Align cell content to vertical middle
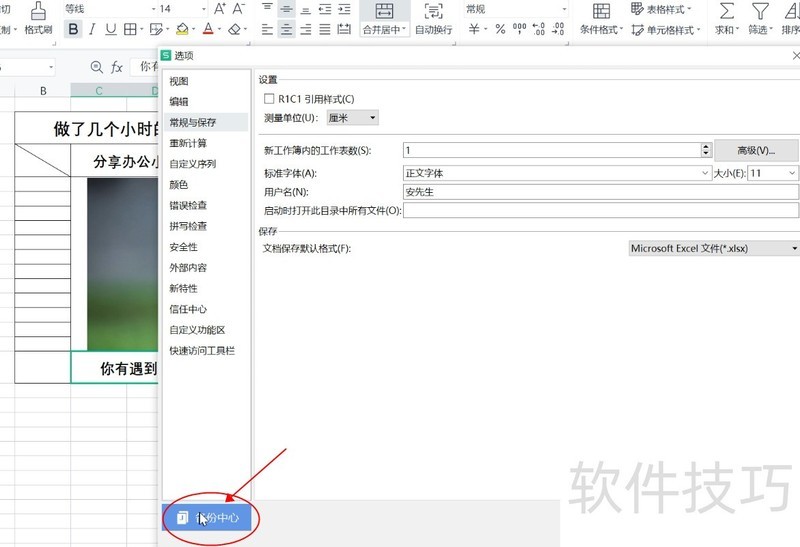Image resolution: width=800 pixels, height=547 pixels. (x=287, y=9)
